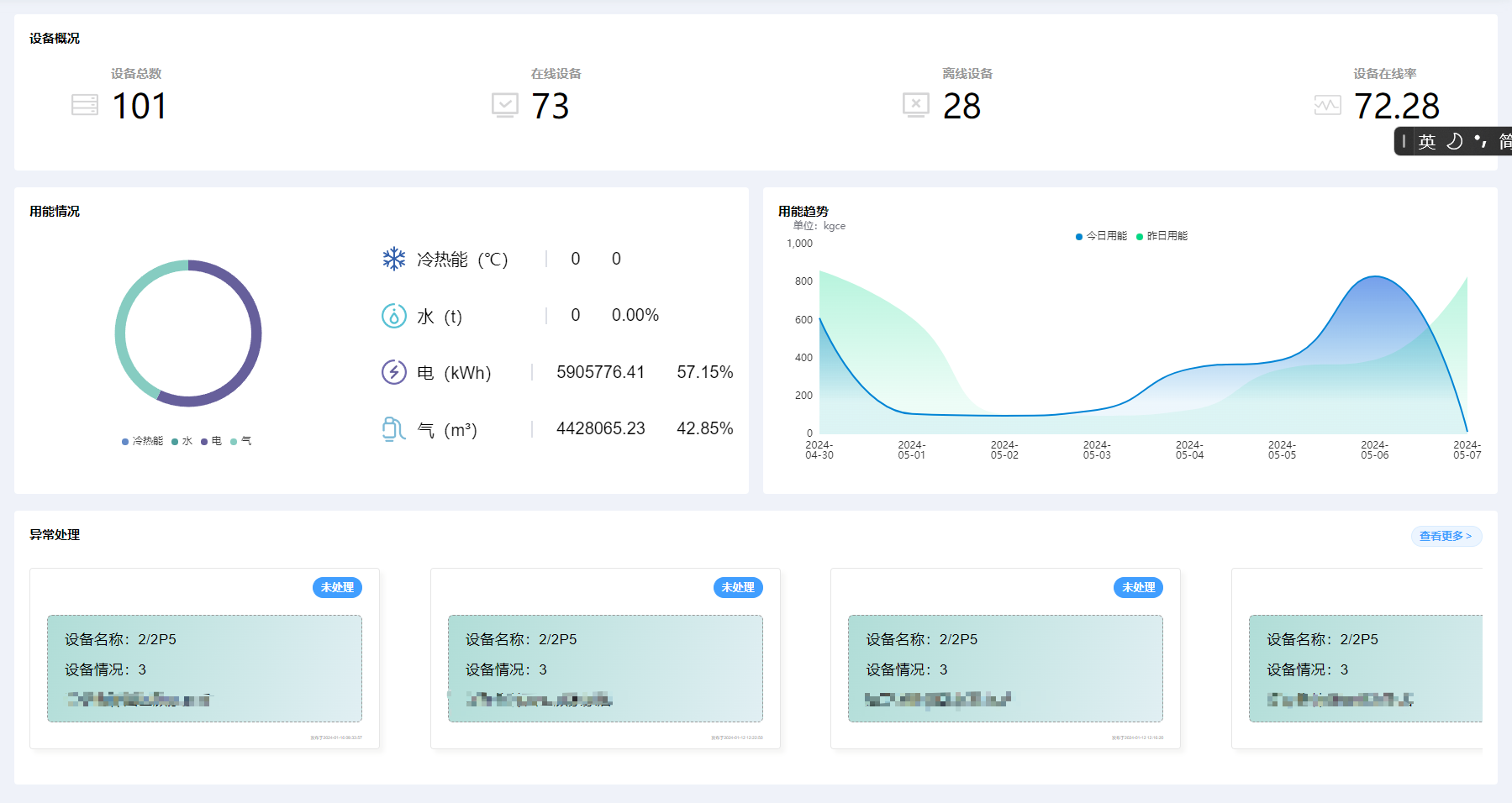The height and width of the screenshot is (803, 1512).
Task: Click the 异常处理 section title
Action: (55, 535)
